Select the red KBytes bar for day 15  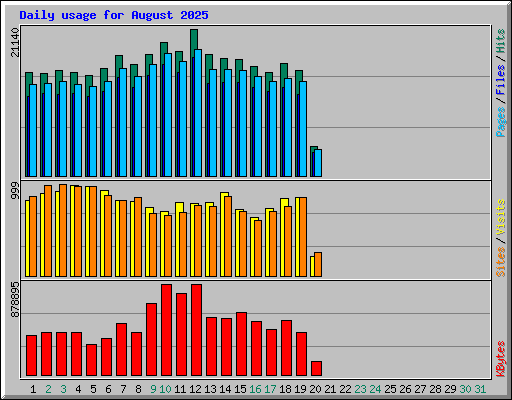click(x=242, y=344)
